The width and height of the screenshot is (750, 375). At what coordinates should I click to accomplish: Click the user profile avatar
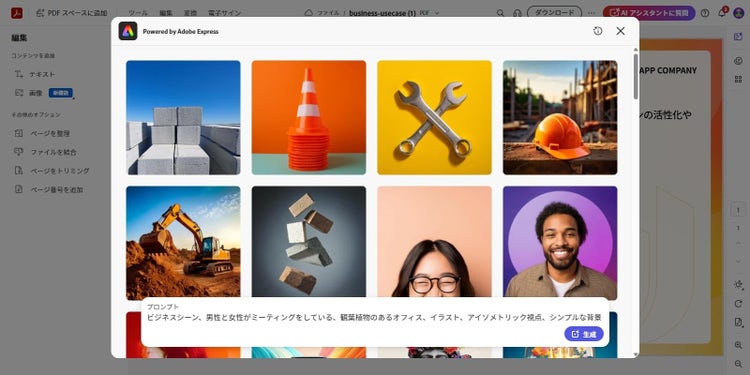pyautogui.click(x=739, y=13)
